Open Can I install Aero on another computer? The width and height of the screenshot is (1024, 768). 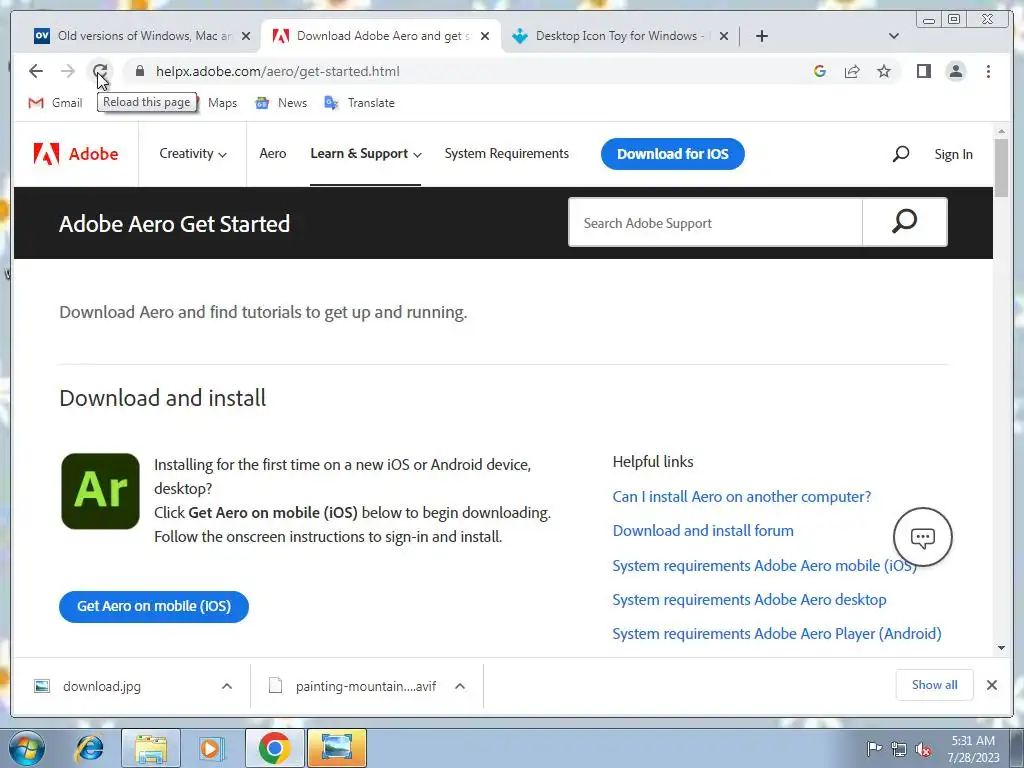pyautogui.click(x=742, y=496)
